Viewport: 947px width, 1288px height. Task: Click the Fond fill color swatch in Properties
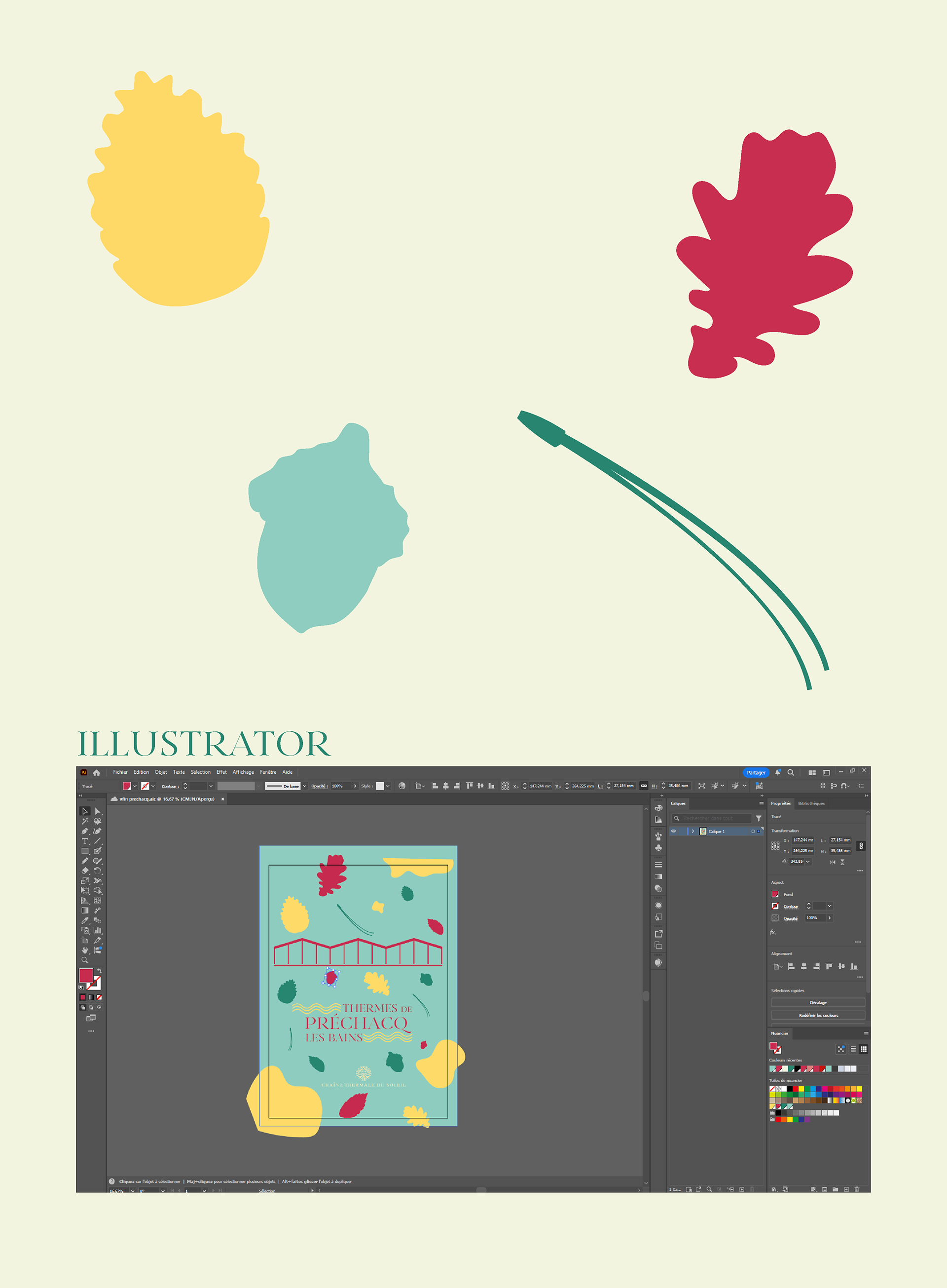(775, 894)
